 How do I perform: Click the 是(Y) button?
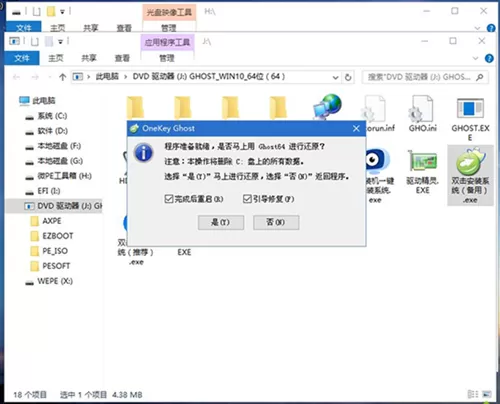pos(221,222)
